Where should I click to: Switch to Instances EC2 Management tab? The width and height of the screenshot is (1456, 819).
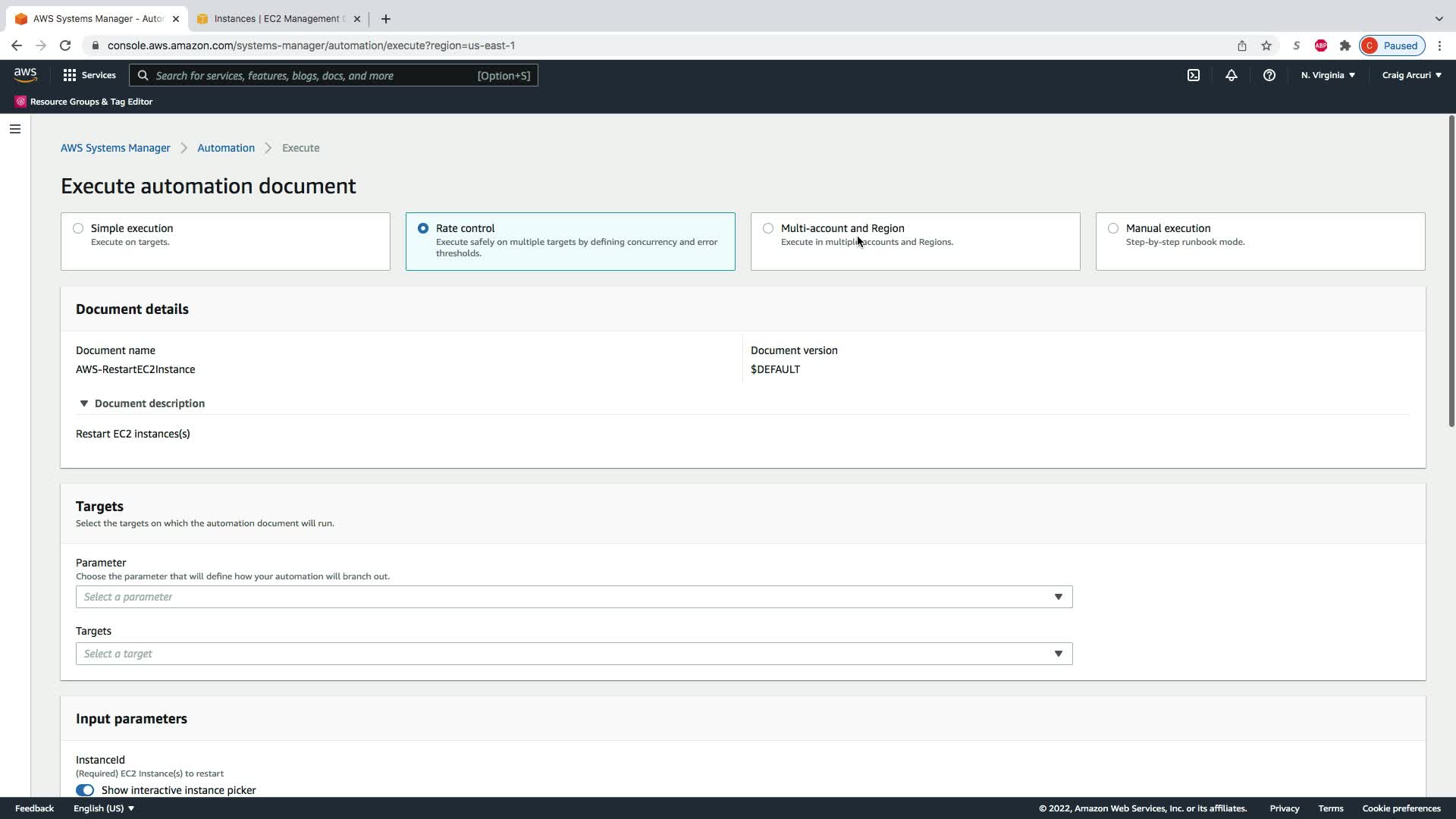click(x=278, y=19)
